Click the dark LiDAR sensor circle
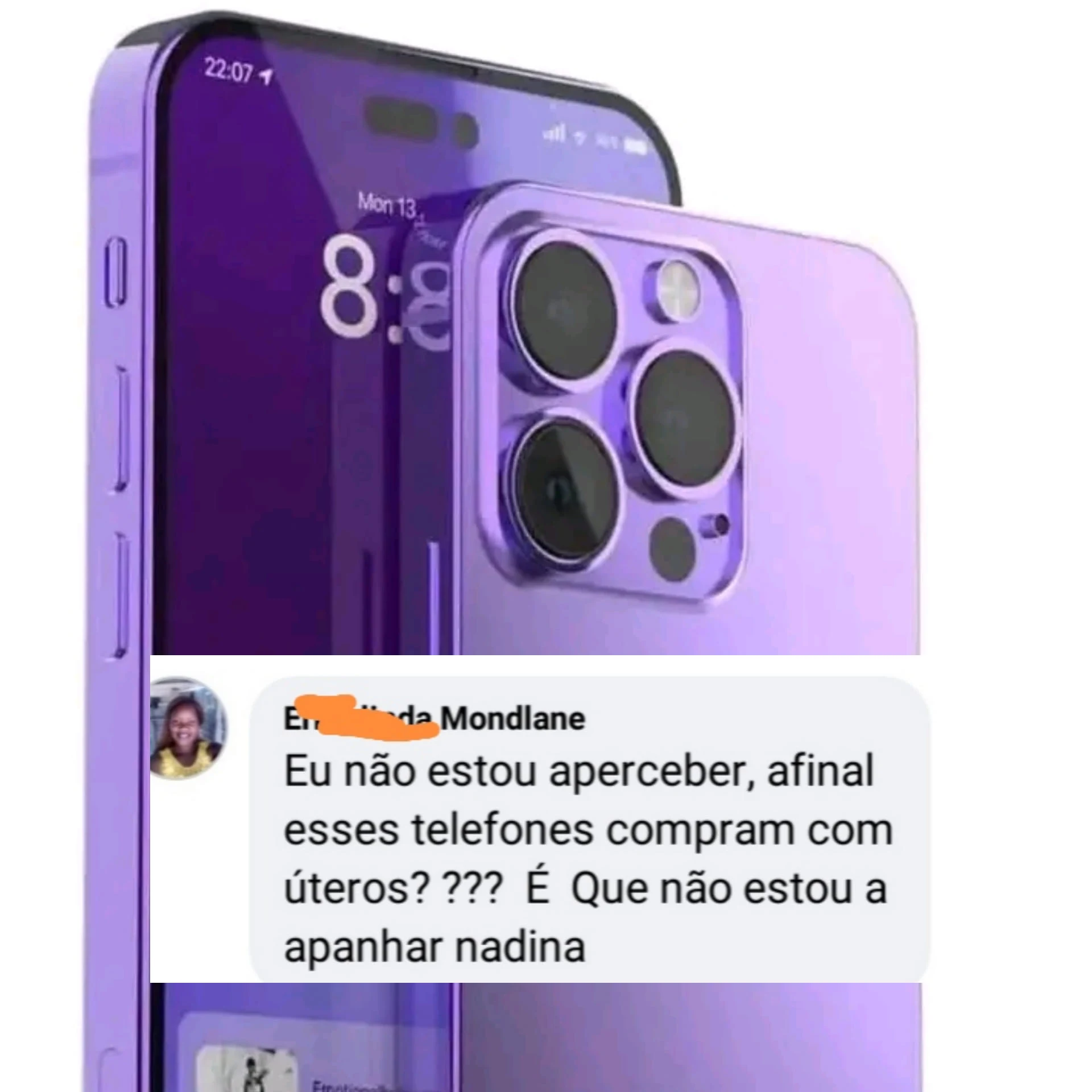The height and width of the screenshot is (1092, 1092). point(673,548)
